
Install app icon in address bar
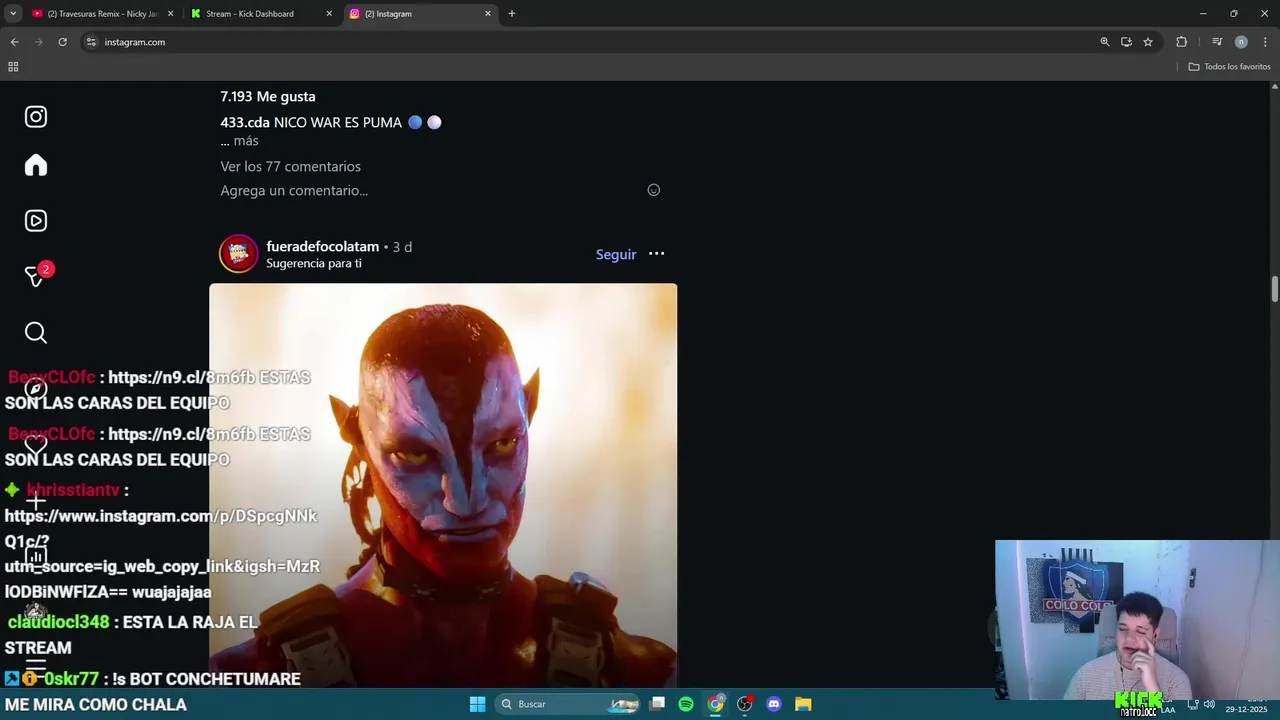point(1126,42)
